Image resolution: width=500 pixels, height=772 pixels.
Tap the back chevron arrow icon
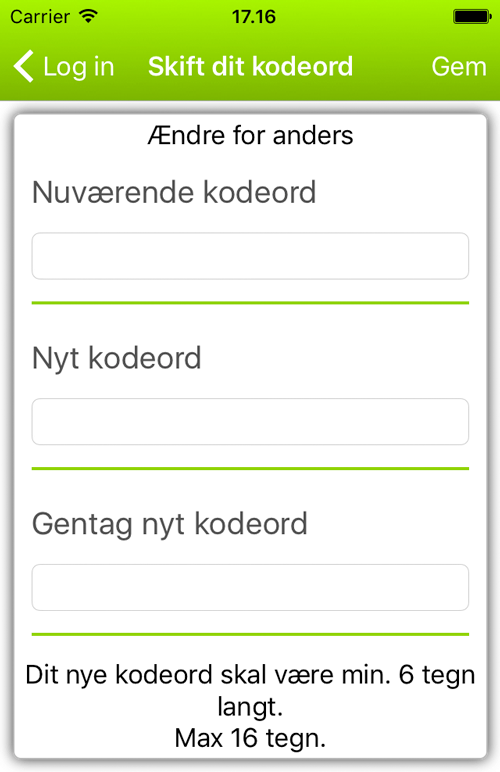pos(24,66)
